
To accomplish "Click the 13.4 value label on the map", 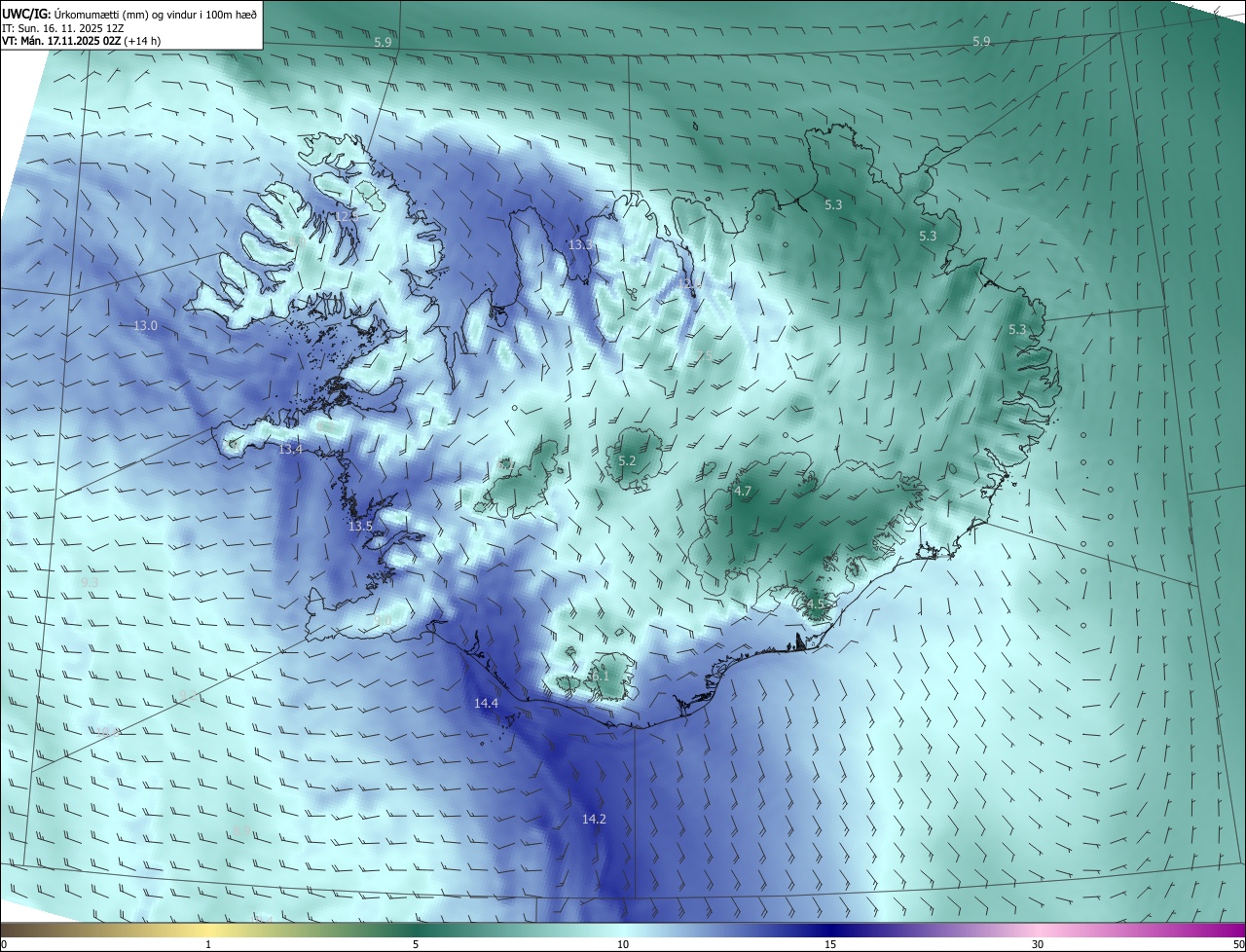I will point(290,450).
